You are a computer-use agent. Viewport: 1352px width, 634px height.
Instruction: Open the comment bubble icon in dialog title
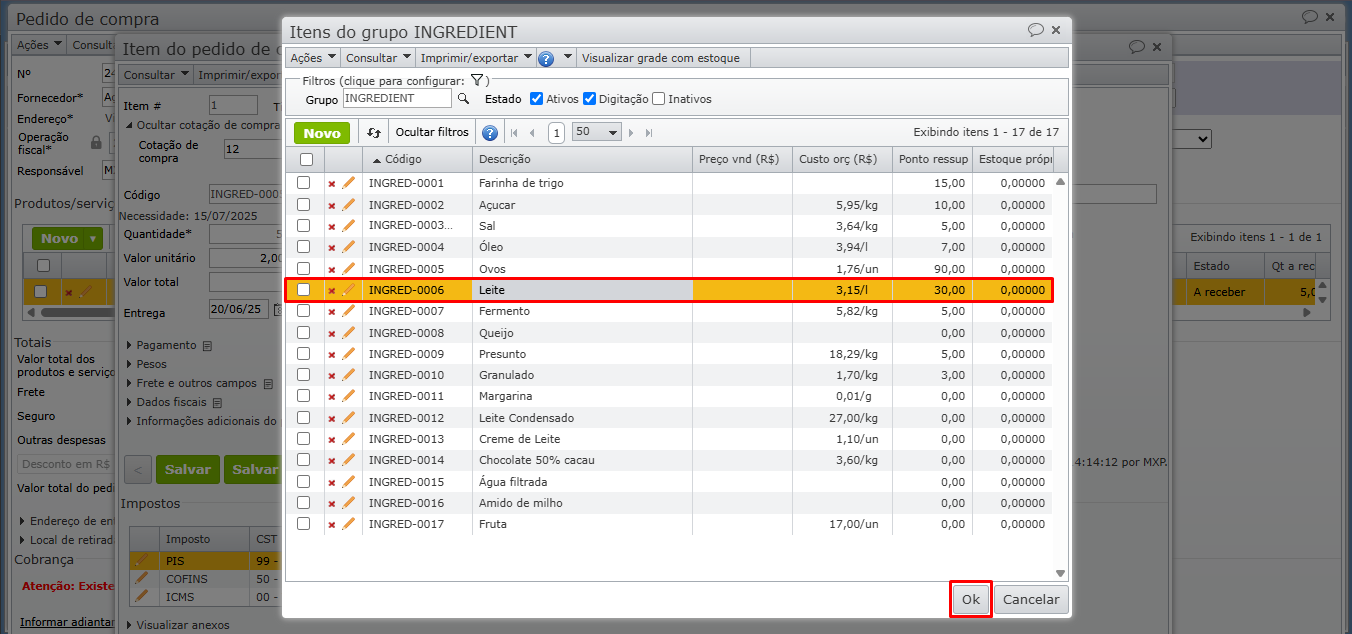pos(1035,31)
